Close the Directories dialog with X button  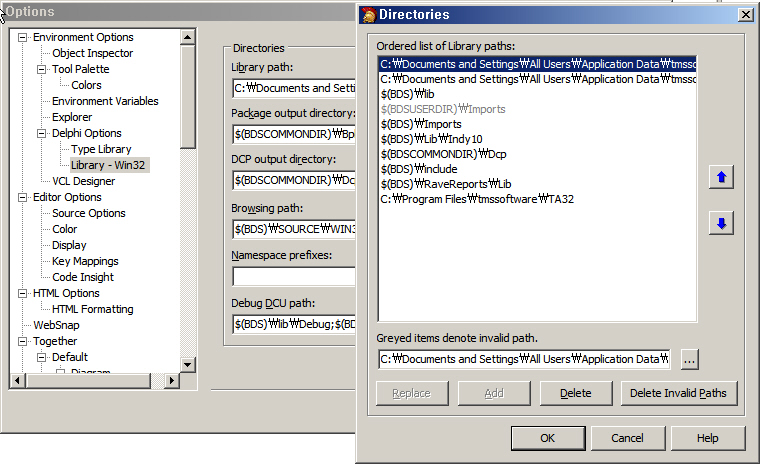(745, 14)
